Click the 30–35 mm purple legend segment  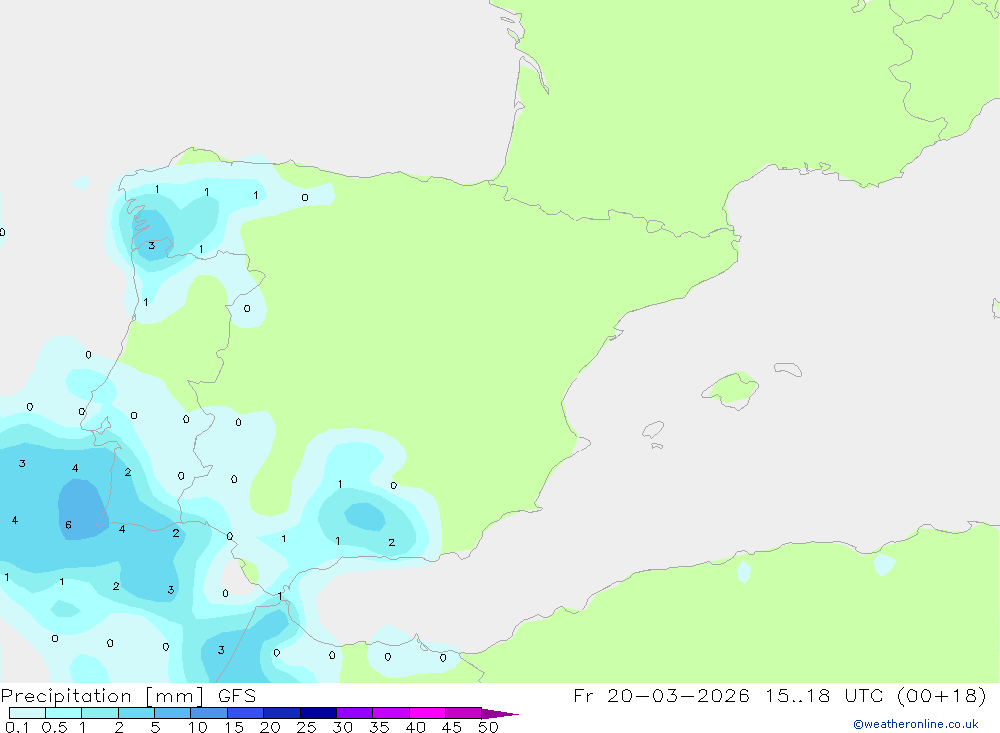point(355,713)
